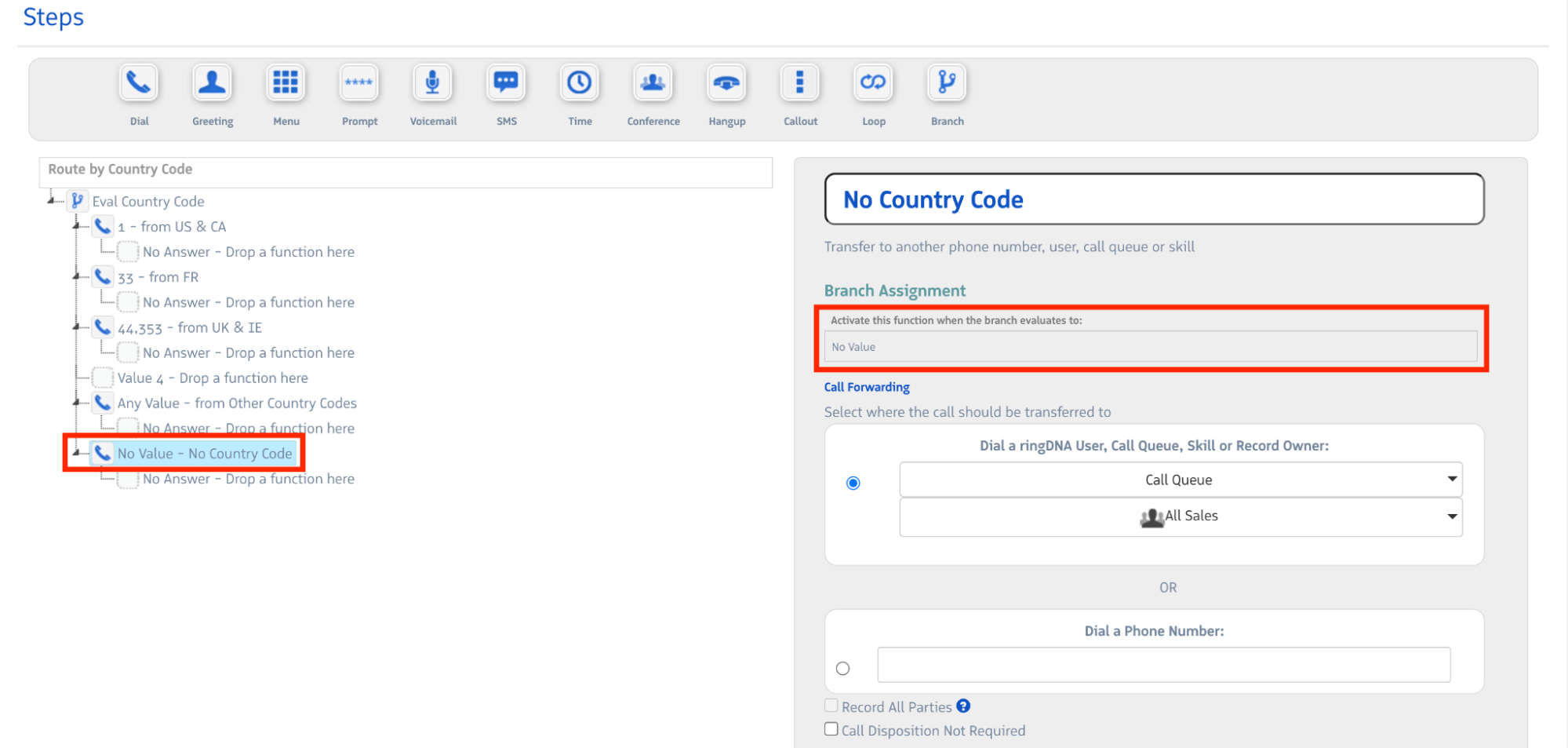Screen dimensions: 1568x748
Task: Choose the Menu keypad icon
Action: point(286,83)
